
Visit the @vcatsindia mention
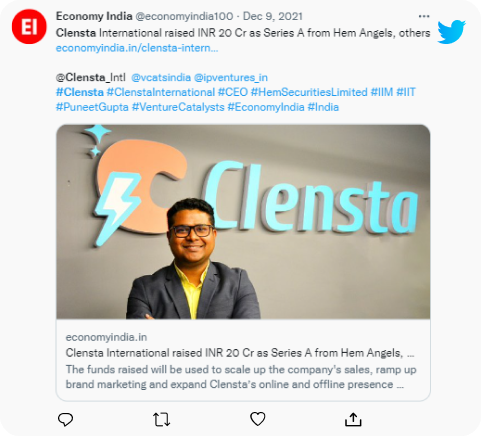coord(161,77)
